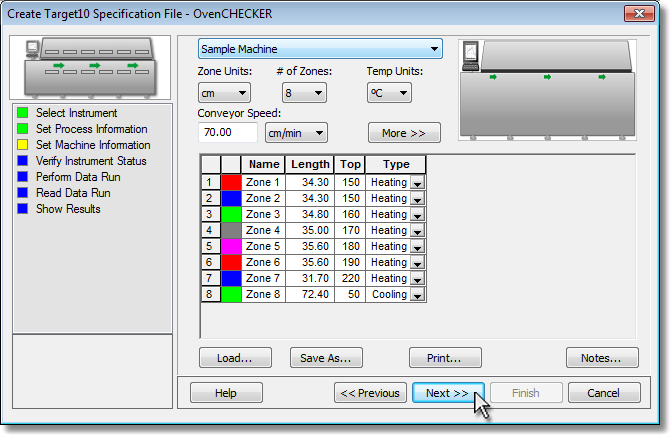Click the Load... button
This screenshot has height=437, width=672.
pos(235,358)
